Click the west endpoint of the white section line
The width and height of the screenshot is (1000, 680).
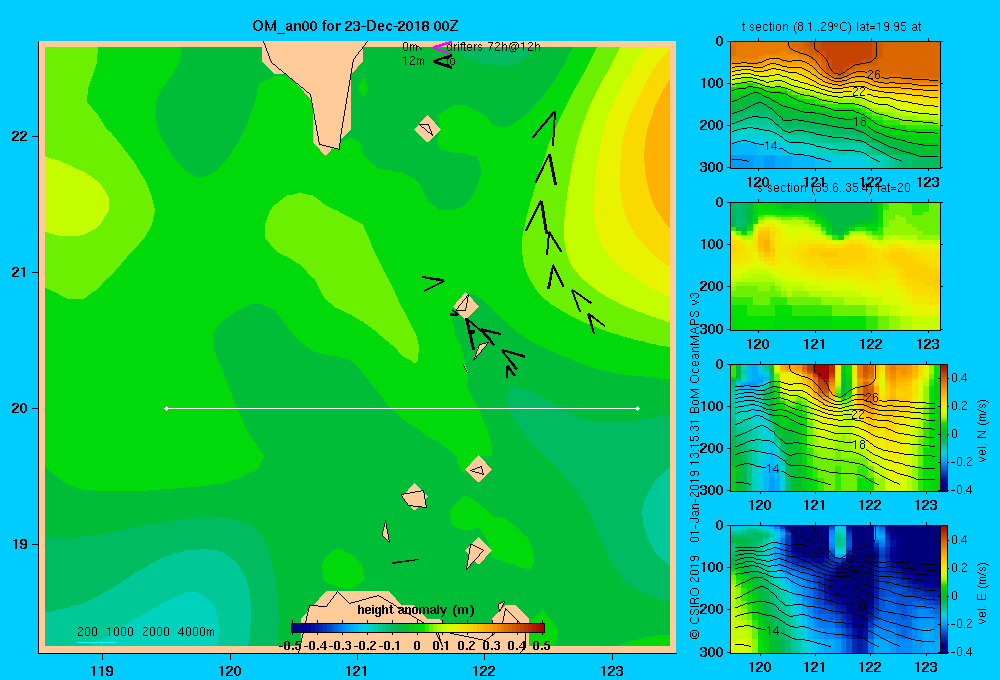[166, 408]
